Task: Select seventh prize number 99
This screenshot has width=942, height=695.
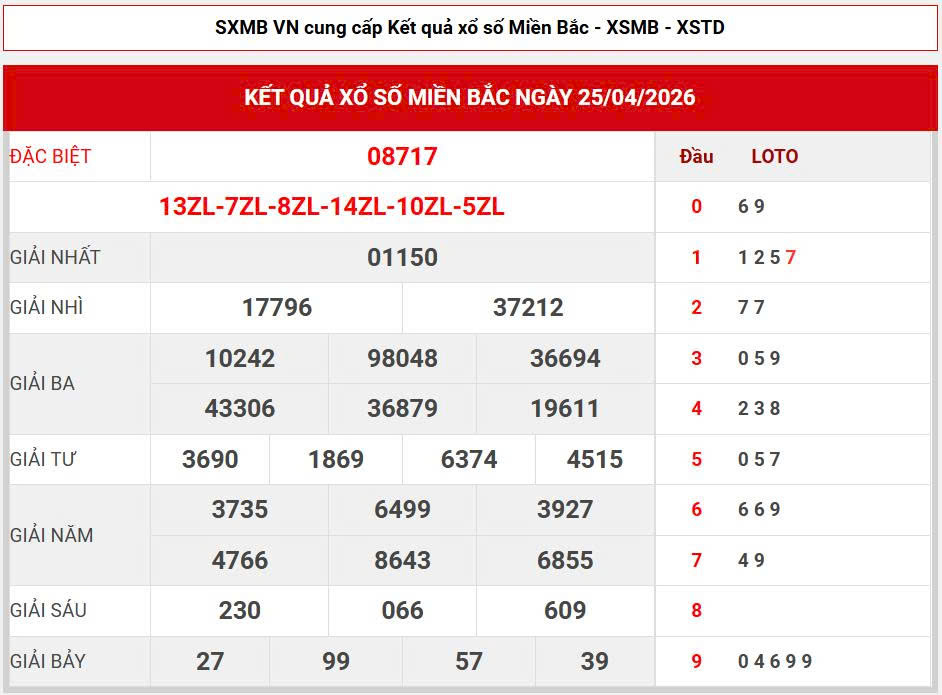Action: point(336,662)
